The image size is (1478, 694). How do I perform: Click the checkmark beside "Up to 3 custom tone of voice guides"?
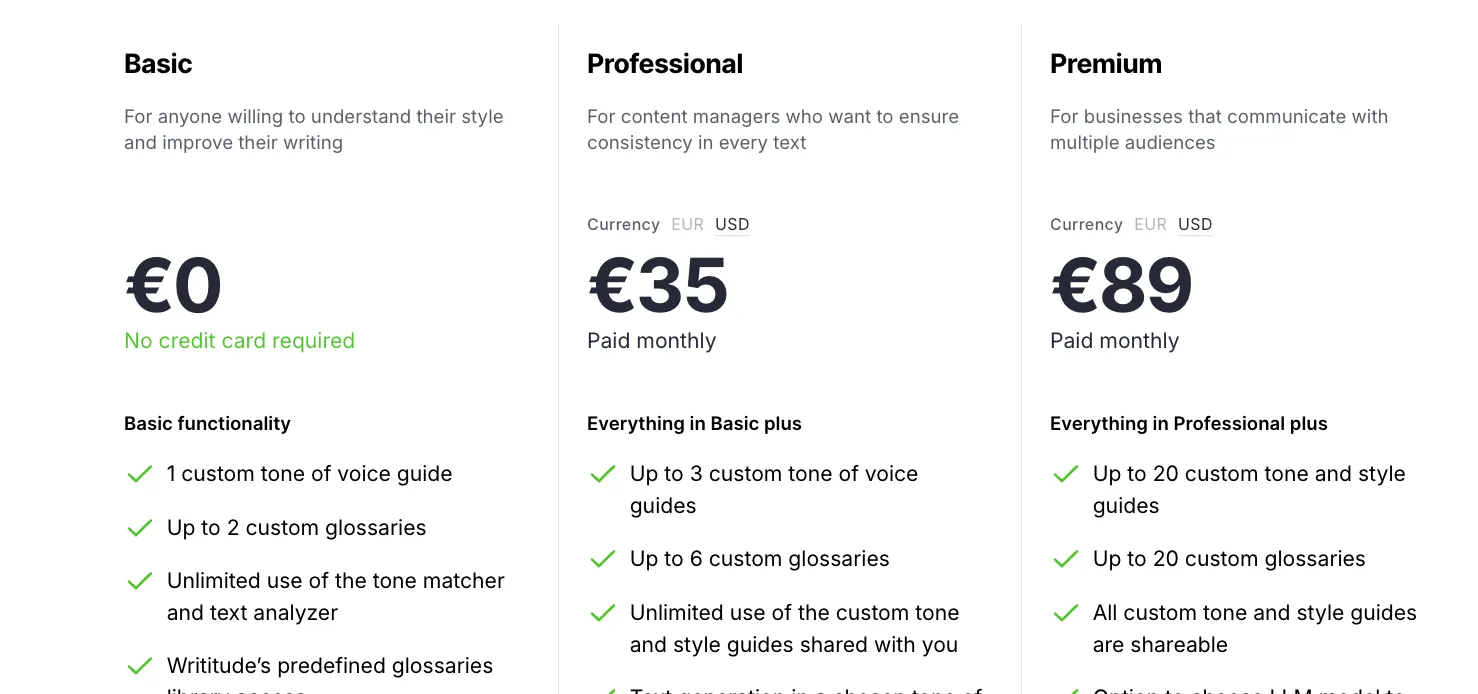(x=603, y=474)
